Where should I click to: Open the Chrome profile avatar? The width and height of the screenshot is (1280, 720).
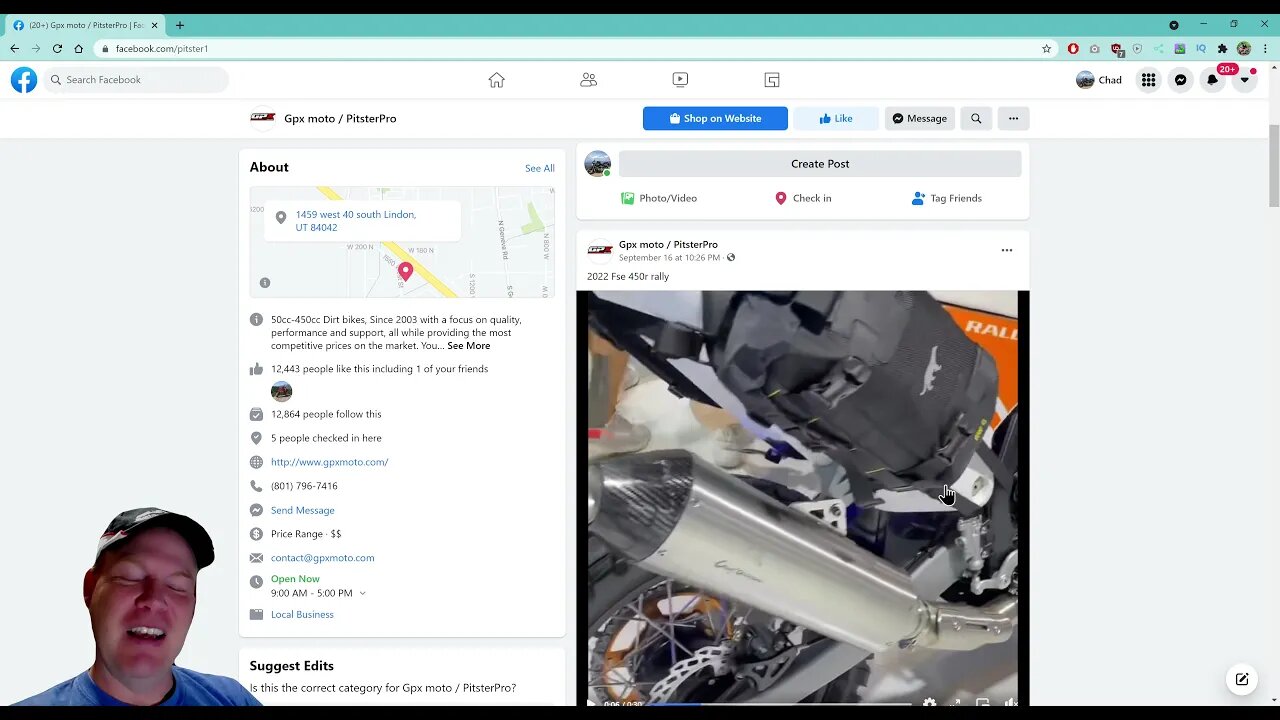pyautogui.click(x=1244, y=48)
